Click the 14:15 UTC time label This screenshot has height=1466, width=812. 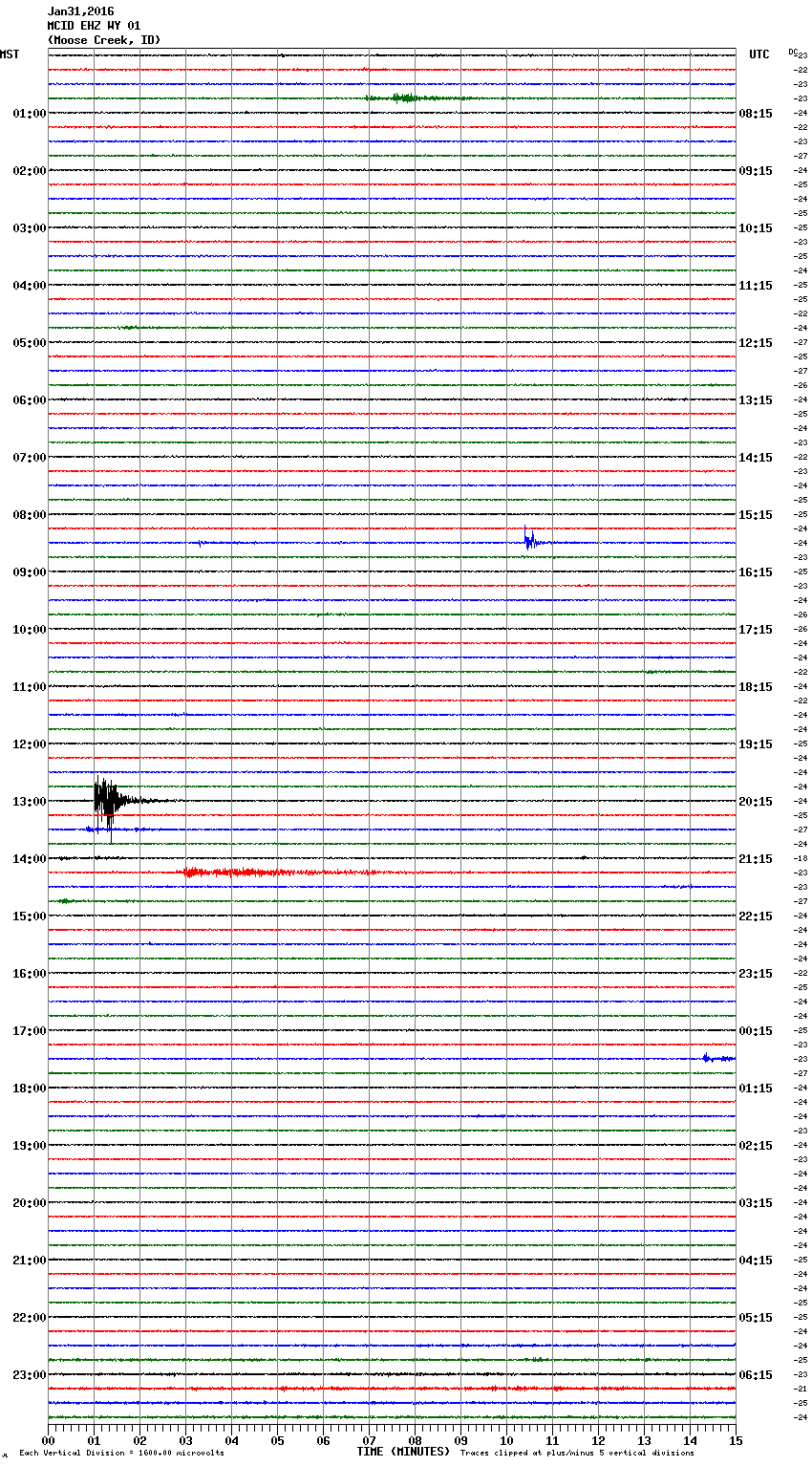point(756,458)
